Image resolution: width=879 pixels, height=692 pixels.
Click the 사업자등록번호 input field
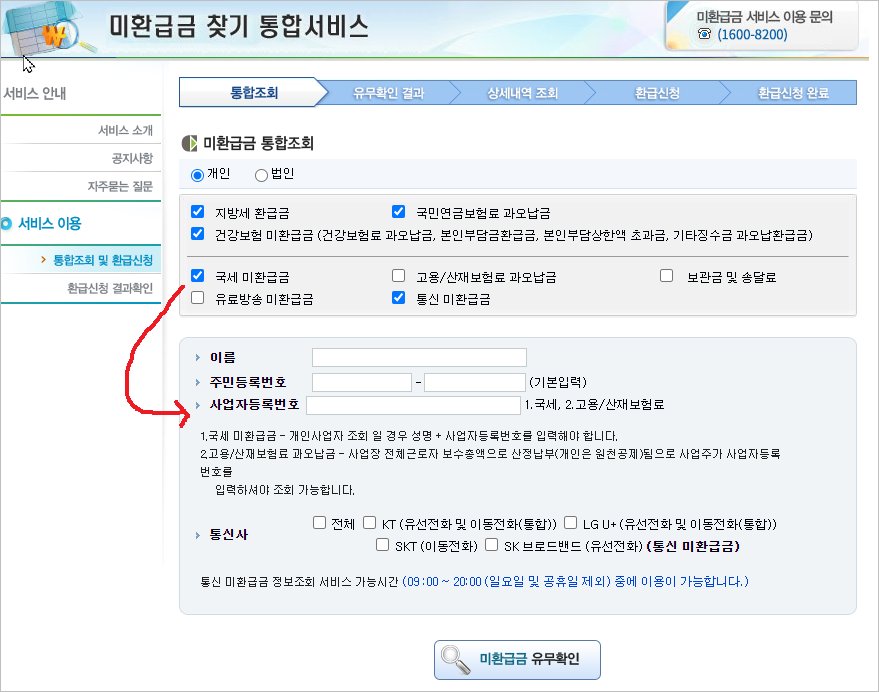click(413, 406)
